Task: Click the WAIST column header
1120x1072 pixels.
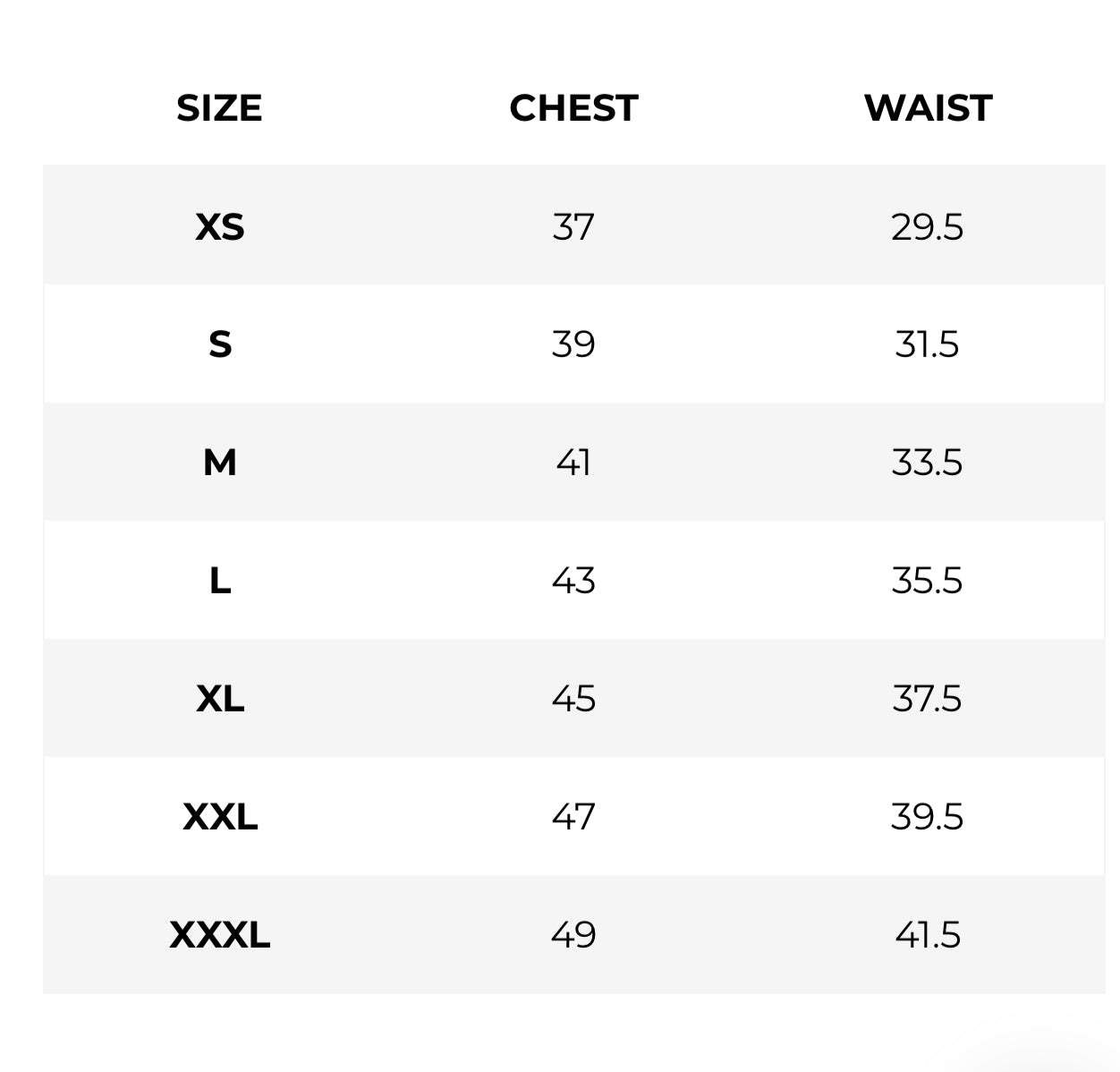Action: (x=928, y=108)
